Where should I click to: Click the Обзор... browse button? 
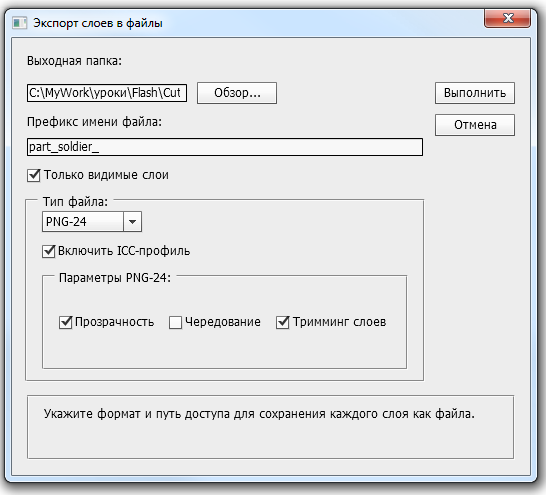click(x=237, y=93)
